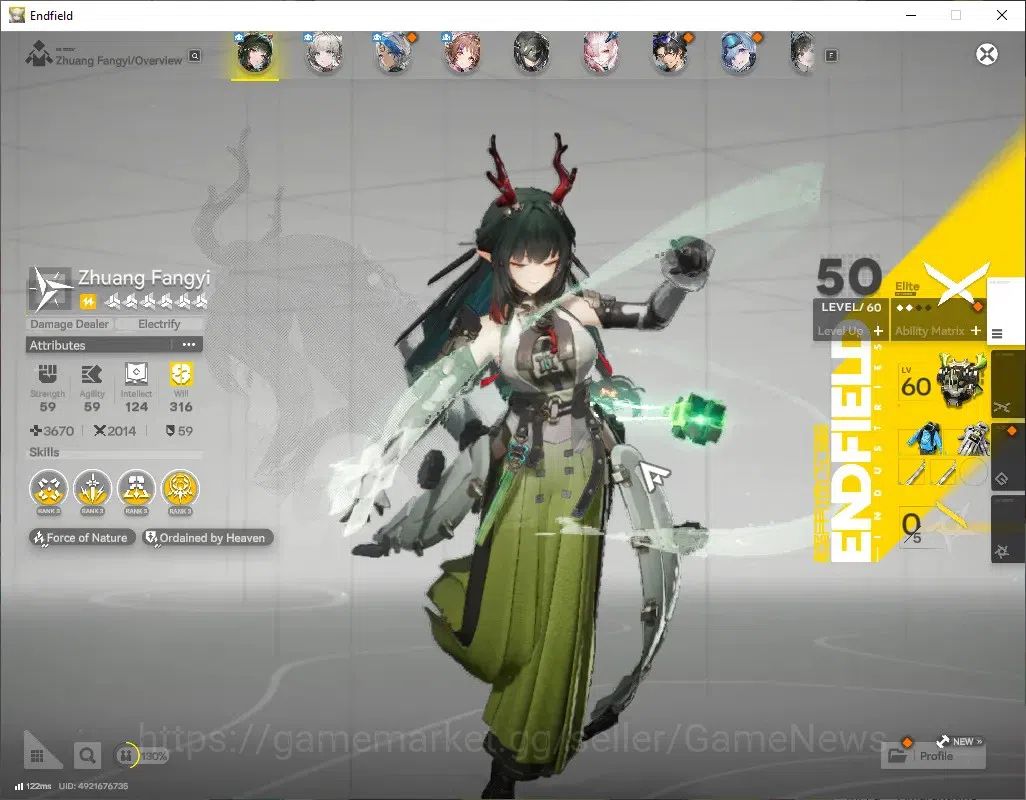The image size is (1026, 800).
Task: Click the large level number 50
Action: (x=849, y=276)
